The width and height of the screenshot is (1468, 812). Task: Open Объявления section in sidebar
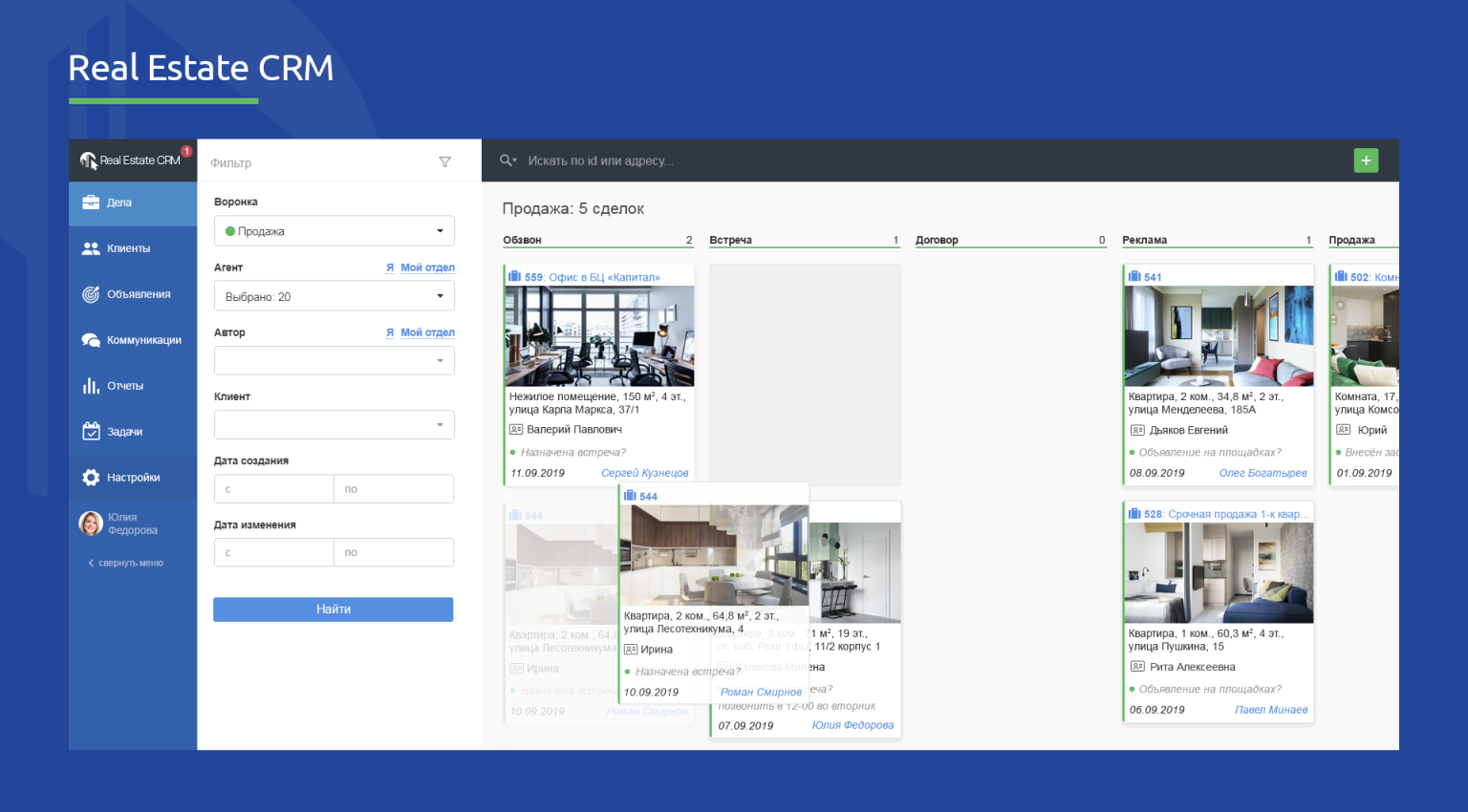click(x=133, y=294)
